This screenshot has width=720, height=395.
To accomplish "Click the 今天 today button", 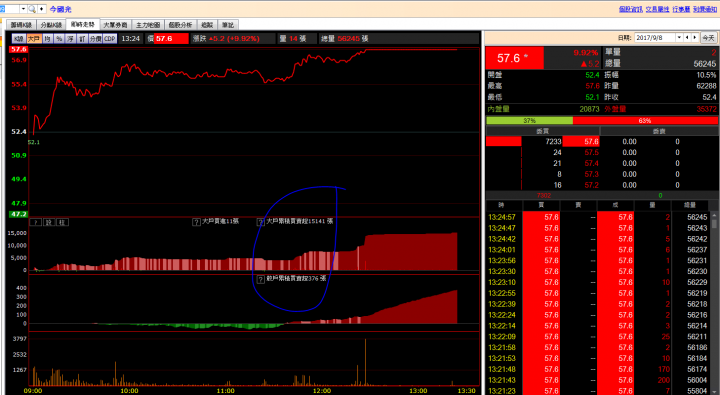I will (709, 38).
